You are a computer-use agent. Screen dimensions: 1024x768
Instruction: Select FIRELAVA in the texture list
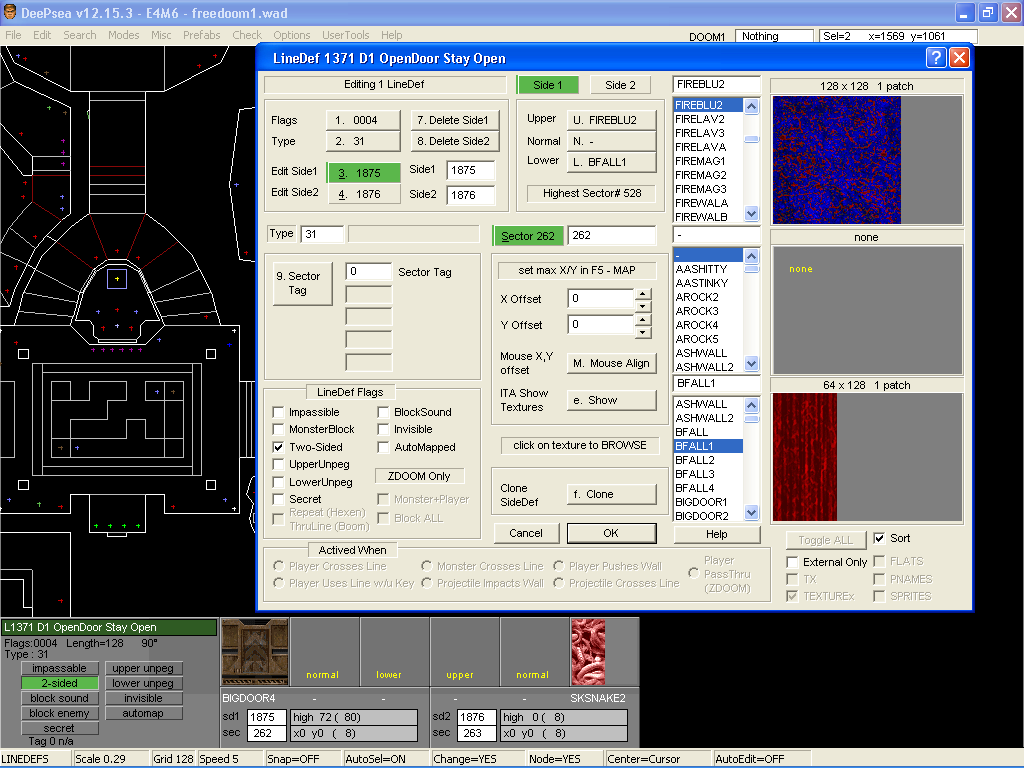(708, 147)
